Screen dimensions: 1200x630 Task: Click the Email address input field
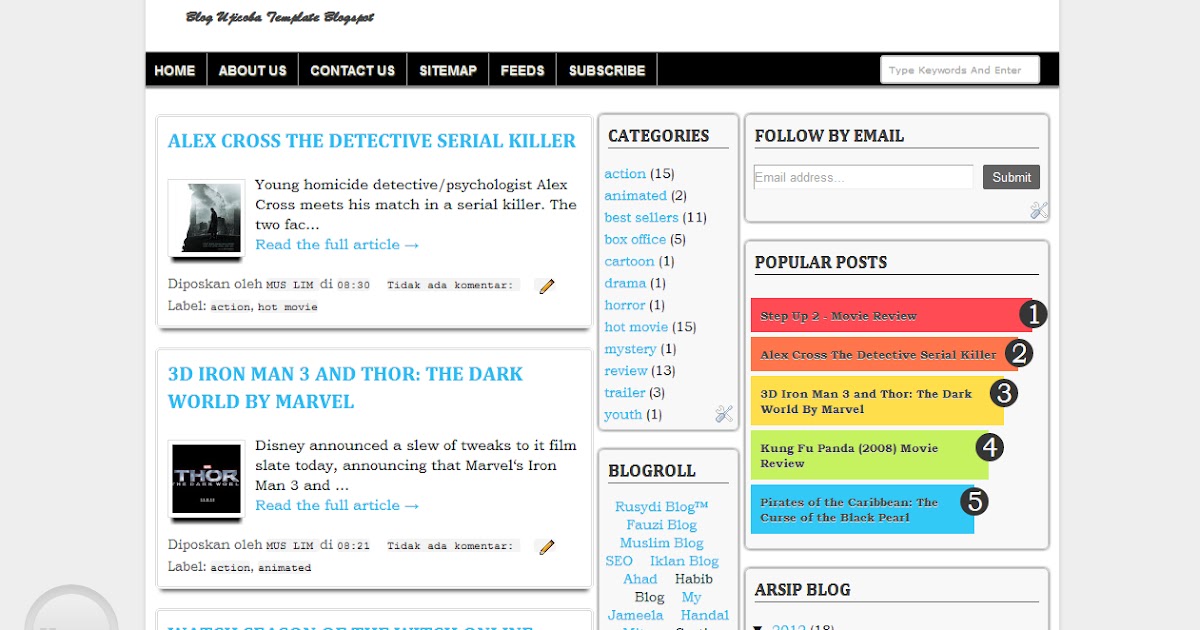point(863,177)
